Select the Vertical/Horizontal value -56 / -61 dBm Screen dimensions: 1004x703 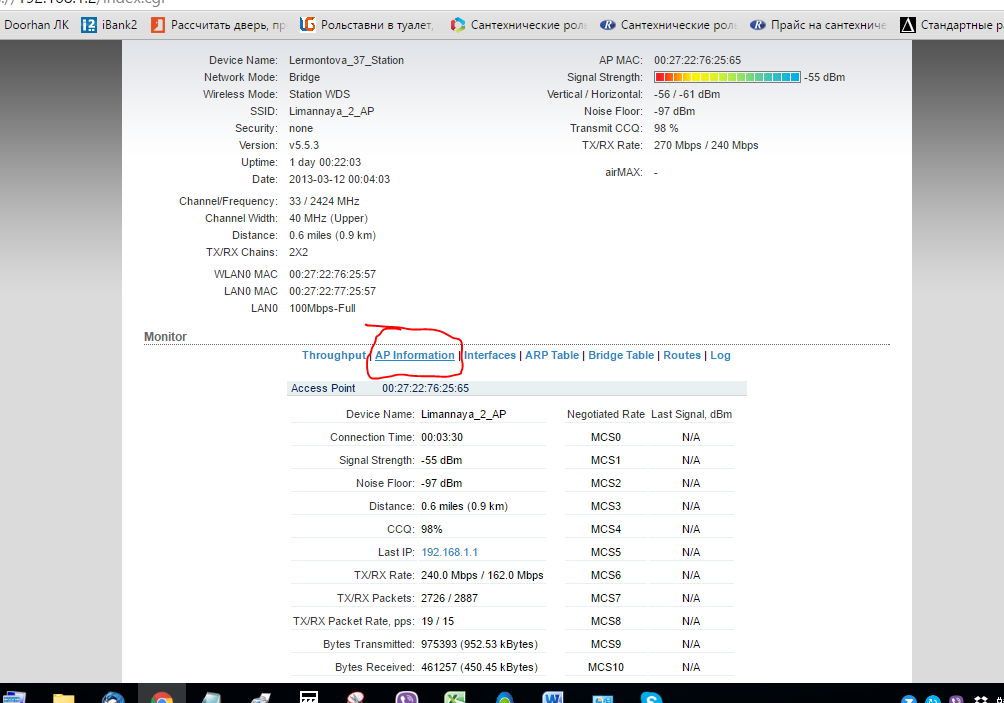[687, 94]
